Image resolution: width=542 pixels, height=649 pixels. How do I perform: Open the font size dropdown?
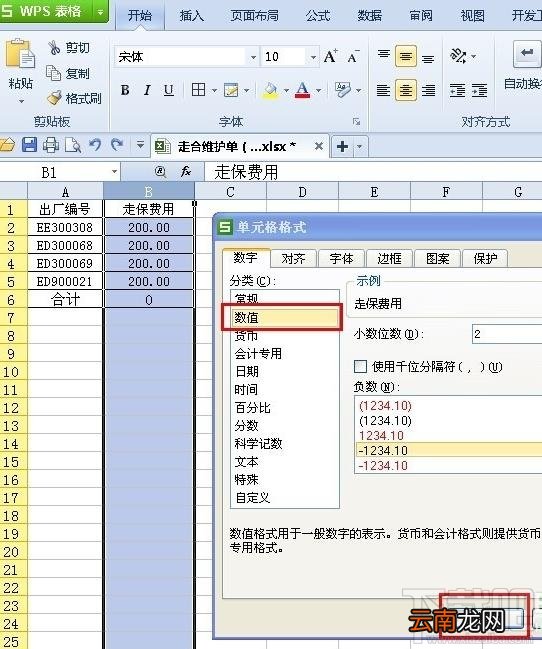coord(313,57)
